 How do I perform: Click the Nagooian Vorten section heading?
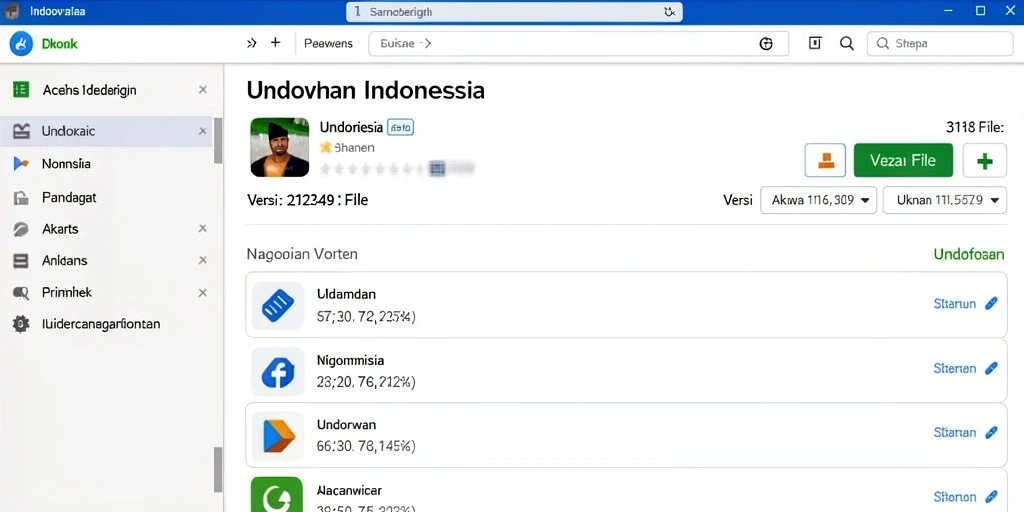tap(302, 254)
